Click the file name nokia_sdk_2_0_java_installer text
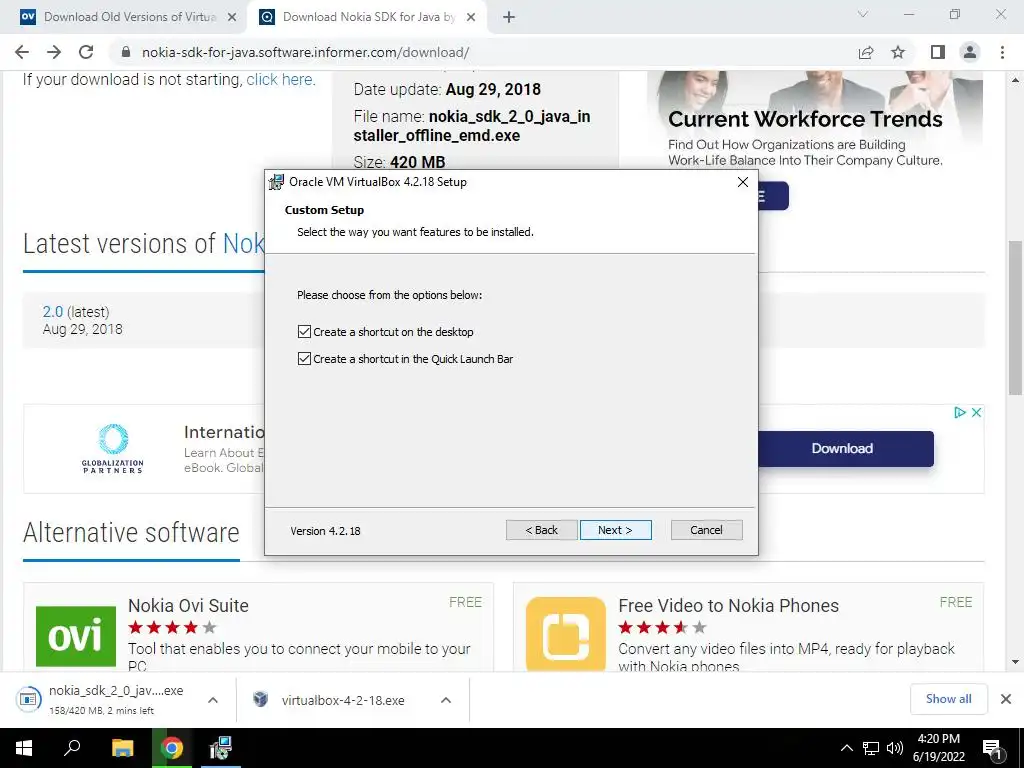Screen dimensions: 1024x768 [472, 126]
